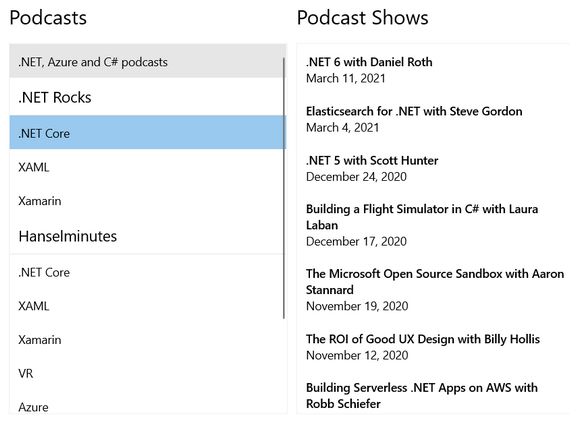
Task: Select Xamarin under Hanselminutes
Action: click(147, 339)
